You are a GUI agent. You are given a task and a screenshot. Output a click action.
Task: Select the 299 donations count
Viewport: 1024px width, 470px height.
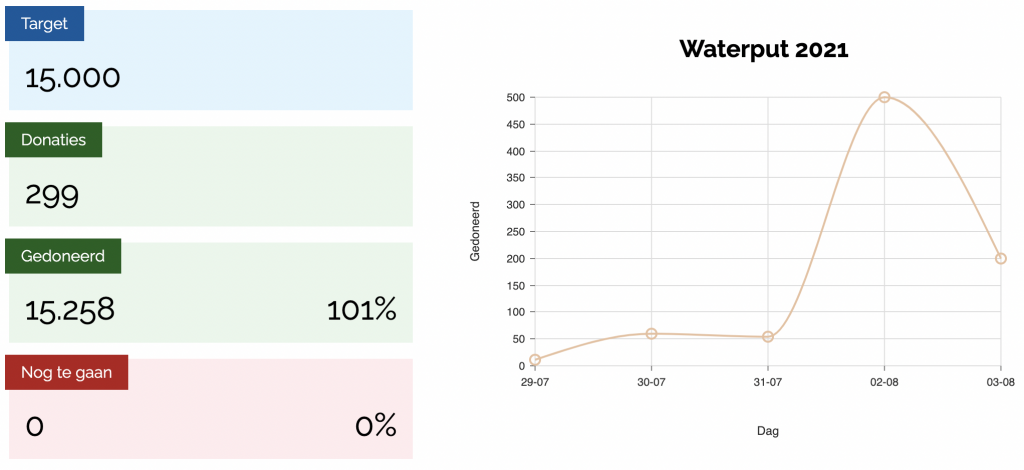[x=52, y=195]
